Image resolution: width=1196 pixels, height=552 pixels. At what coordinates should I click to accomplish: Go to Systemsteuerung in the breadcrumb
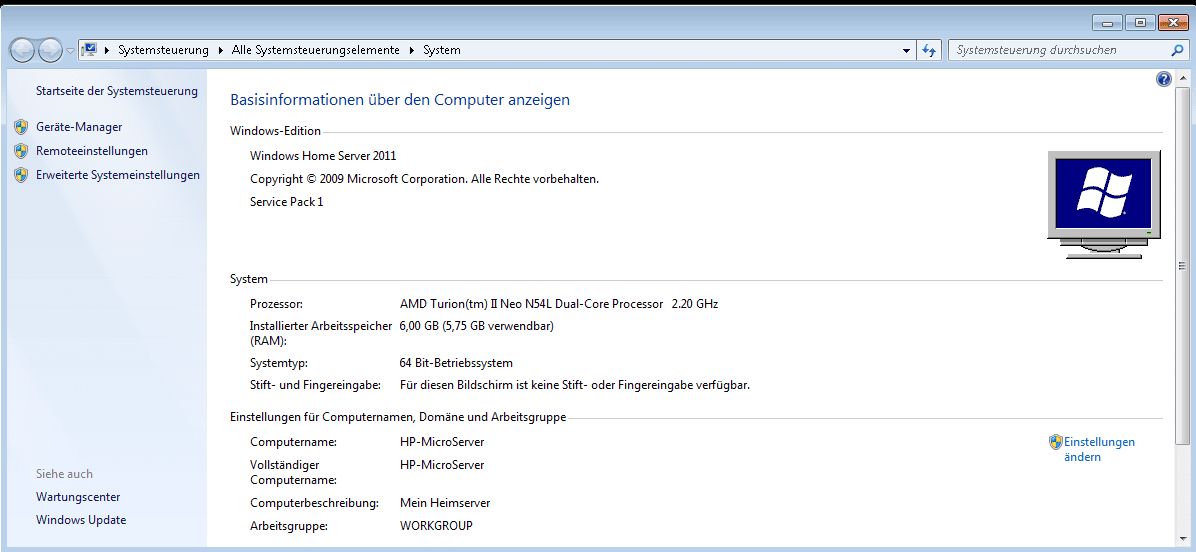pyautogui.click(x=163, y=50)
